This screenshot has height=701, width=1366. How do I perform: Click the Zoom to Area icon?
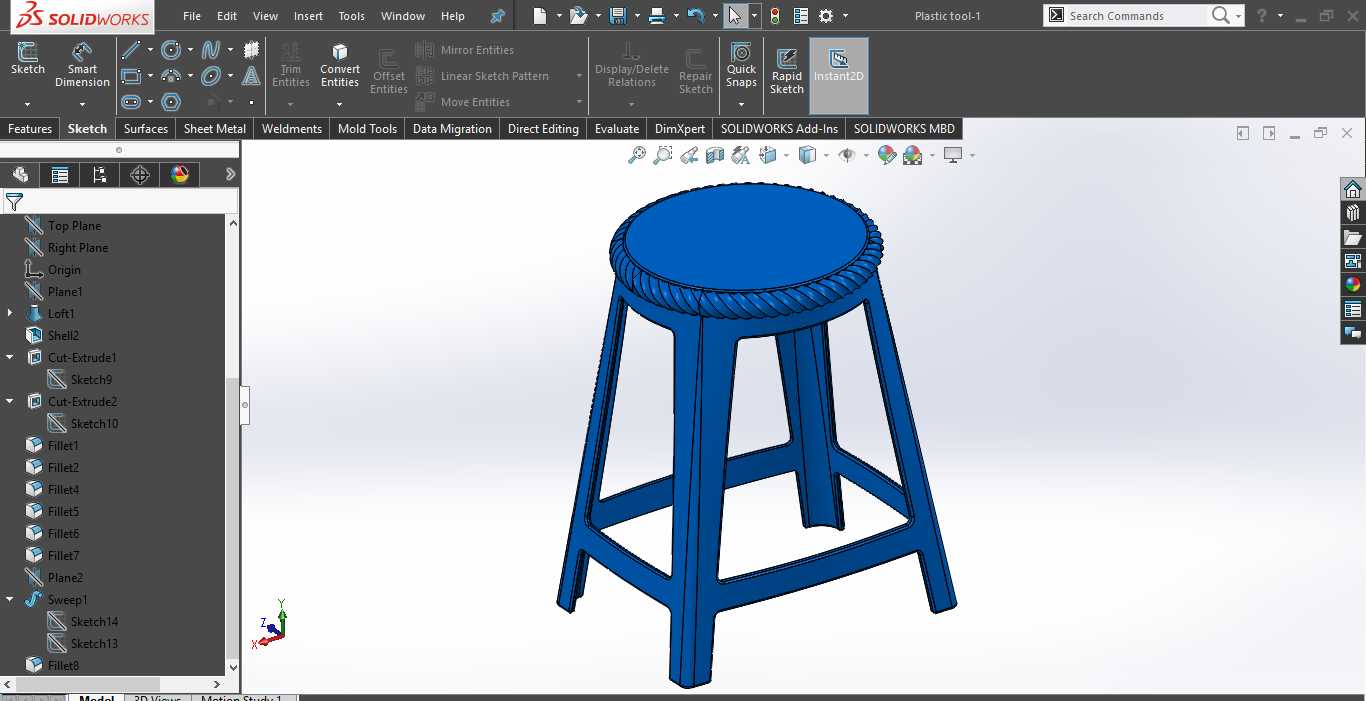(663, 155)
